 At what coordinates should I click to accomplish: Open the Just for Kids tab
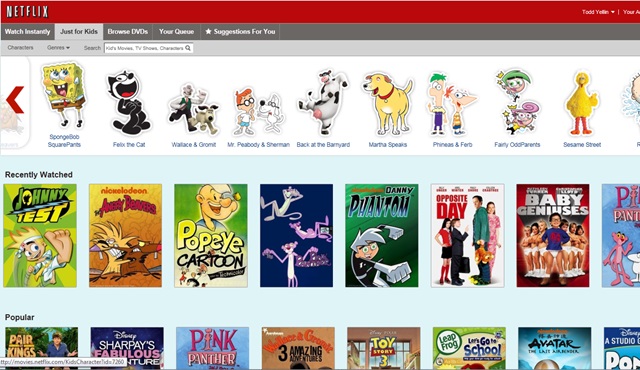[x=79, y=31]
